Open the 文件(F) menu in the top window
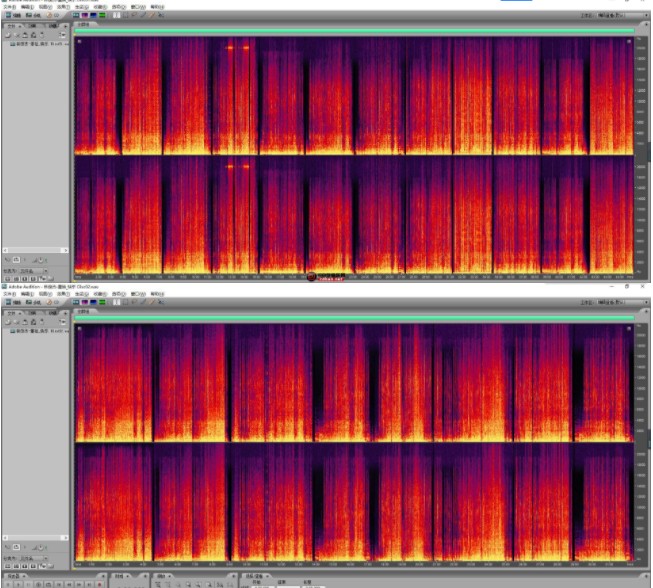This screenshot has width=653, height=588. coord(9,6)
